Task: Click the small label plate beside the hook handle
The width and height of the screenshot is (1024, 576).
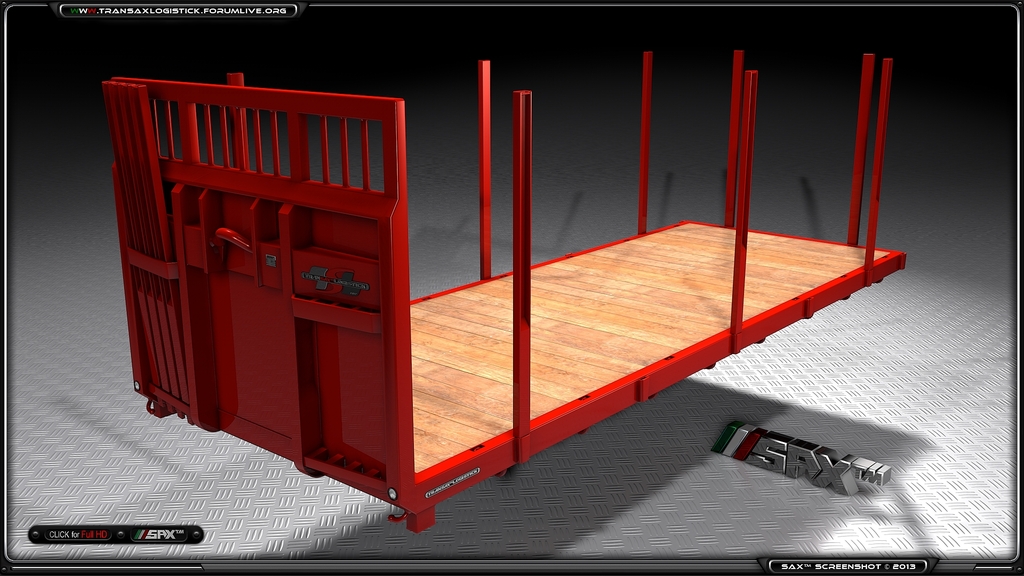Action: (270, 261)
